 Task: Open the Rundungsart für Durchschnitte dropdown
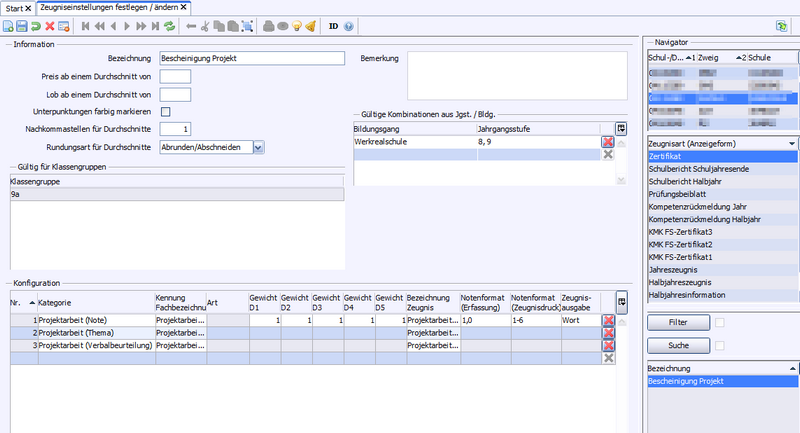click(x=259, y=147)
